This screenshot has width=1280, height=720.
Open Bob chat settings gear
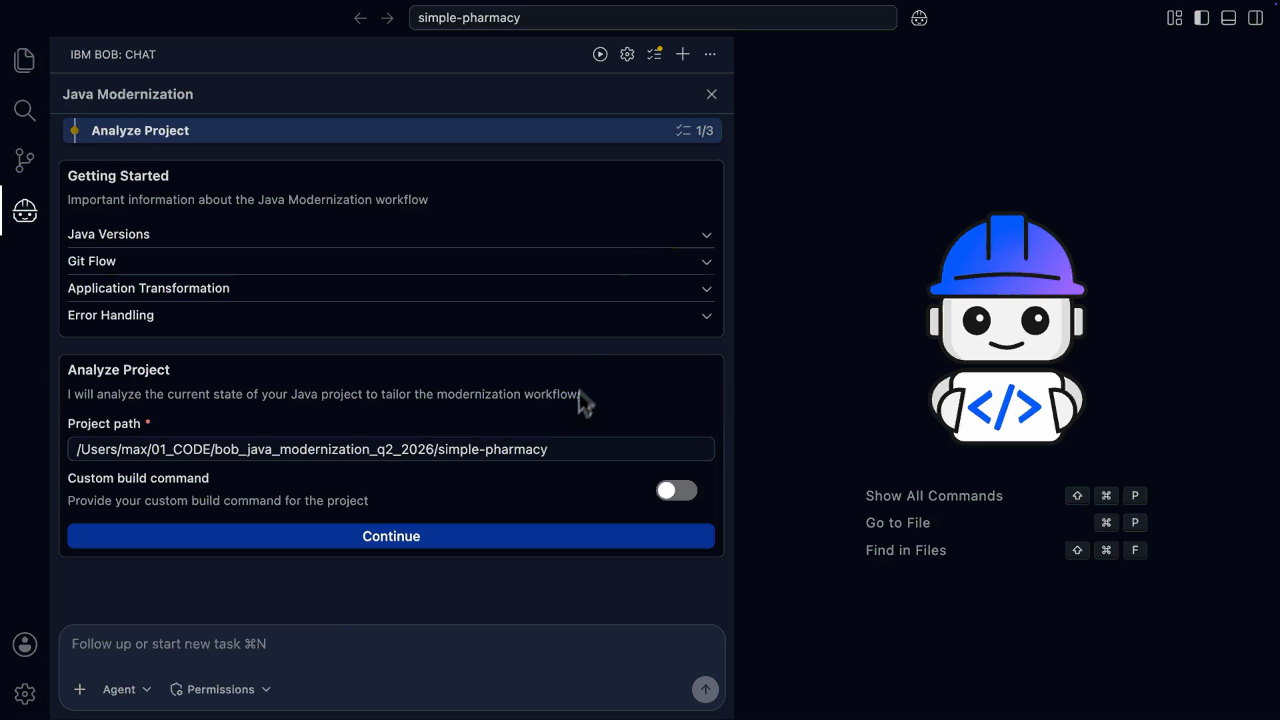pos(627,55)
